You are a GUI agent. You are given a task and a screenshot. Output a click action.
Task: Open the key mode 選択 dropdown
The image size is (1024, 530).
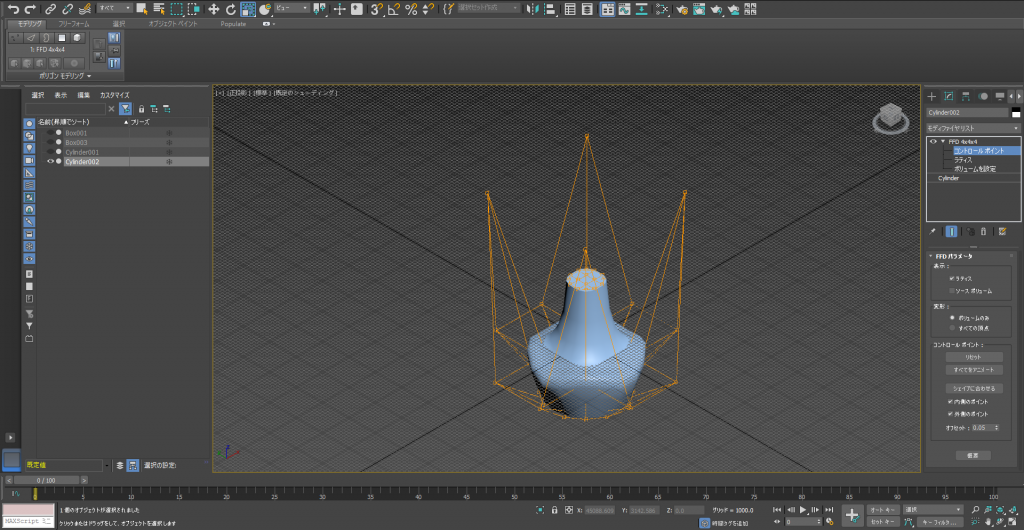(933, 509)
